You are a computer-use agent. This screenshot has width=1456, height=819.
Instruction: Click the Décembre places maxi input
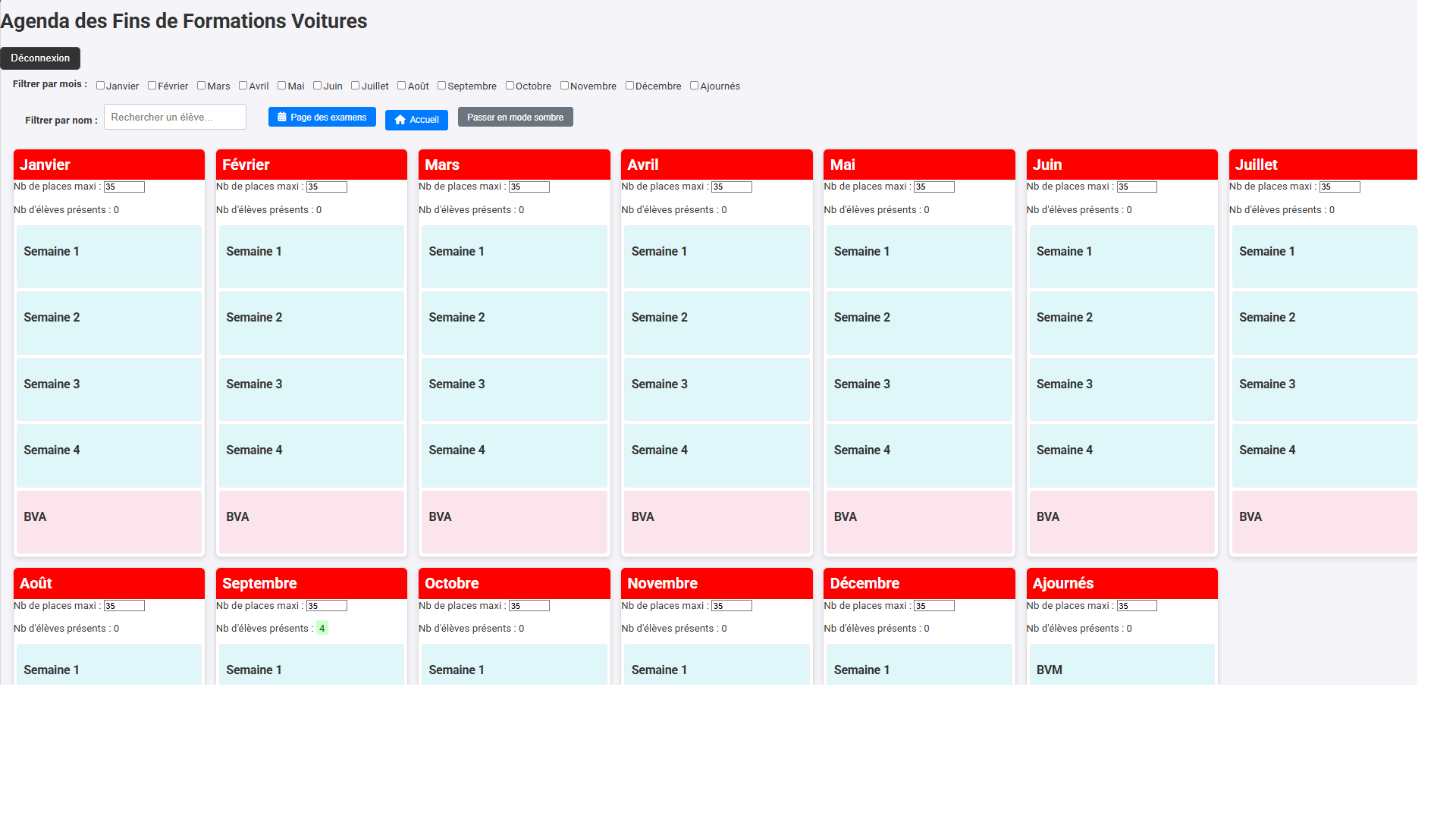[934, 606]
